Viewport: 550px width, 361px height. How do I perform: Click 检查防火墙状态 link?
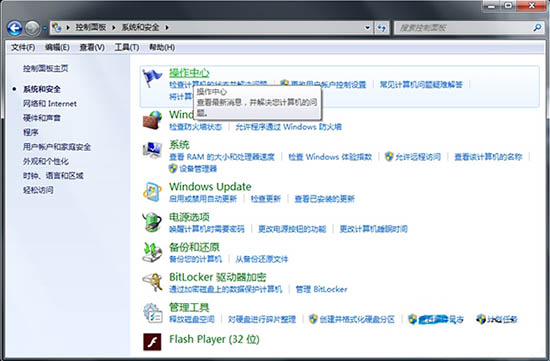[195, 127]
